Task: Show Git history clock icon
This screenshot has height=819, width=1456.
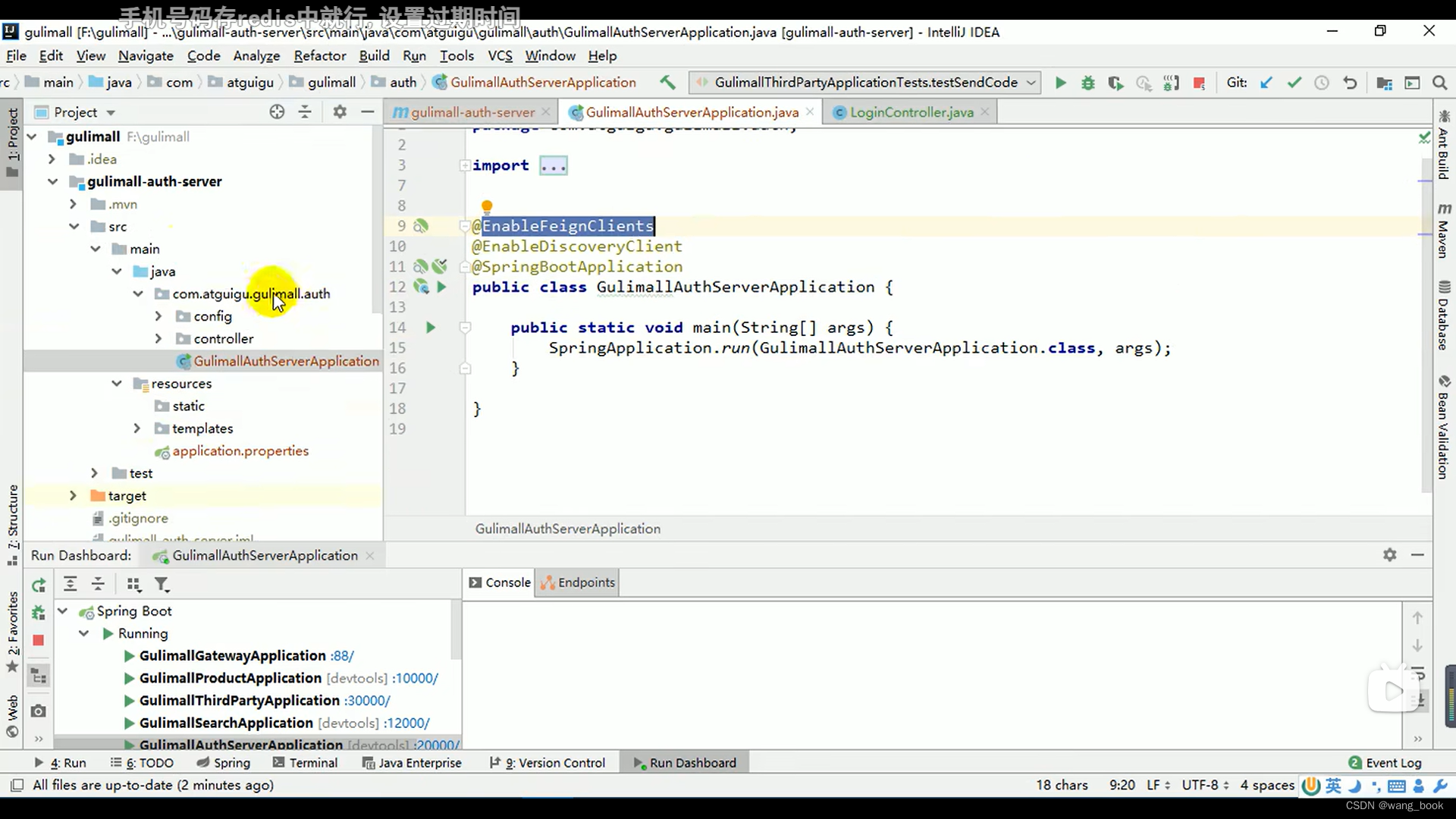Action: (x=1322, y=83)
